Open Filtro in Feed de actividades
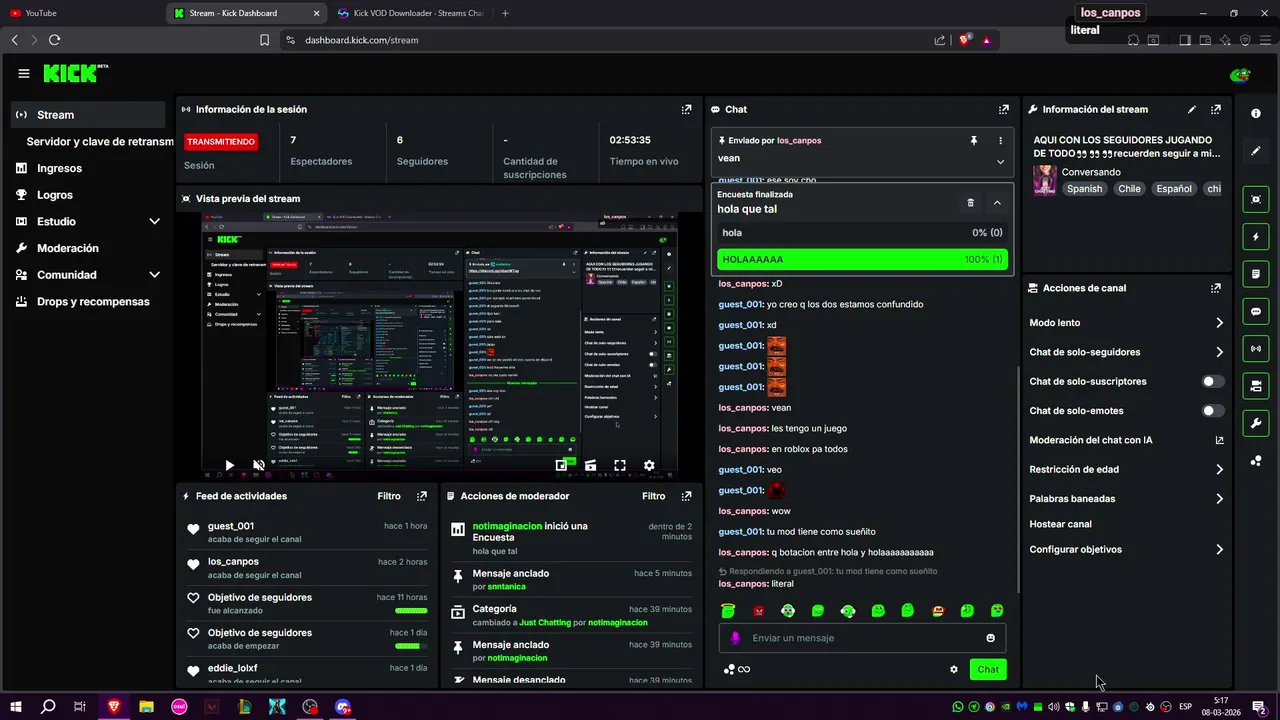The width and height of the screenshot is (1280, 720). tap(389, 496)
